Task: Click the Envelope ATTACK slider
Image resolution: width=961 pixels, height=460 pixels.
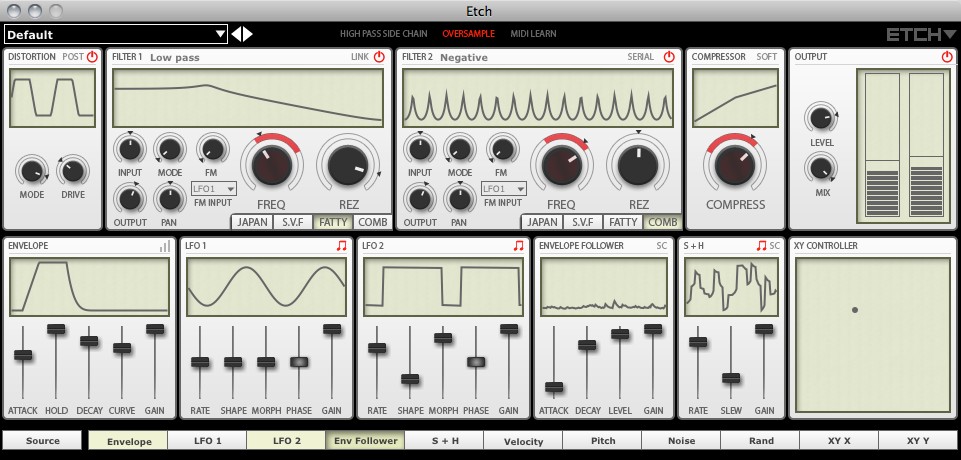Action: coord(23,355)
